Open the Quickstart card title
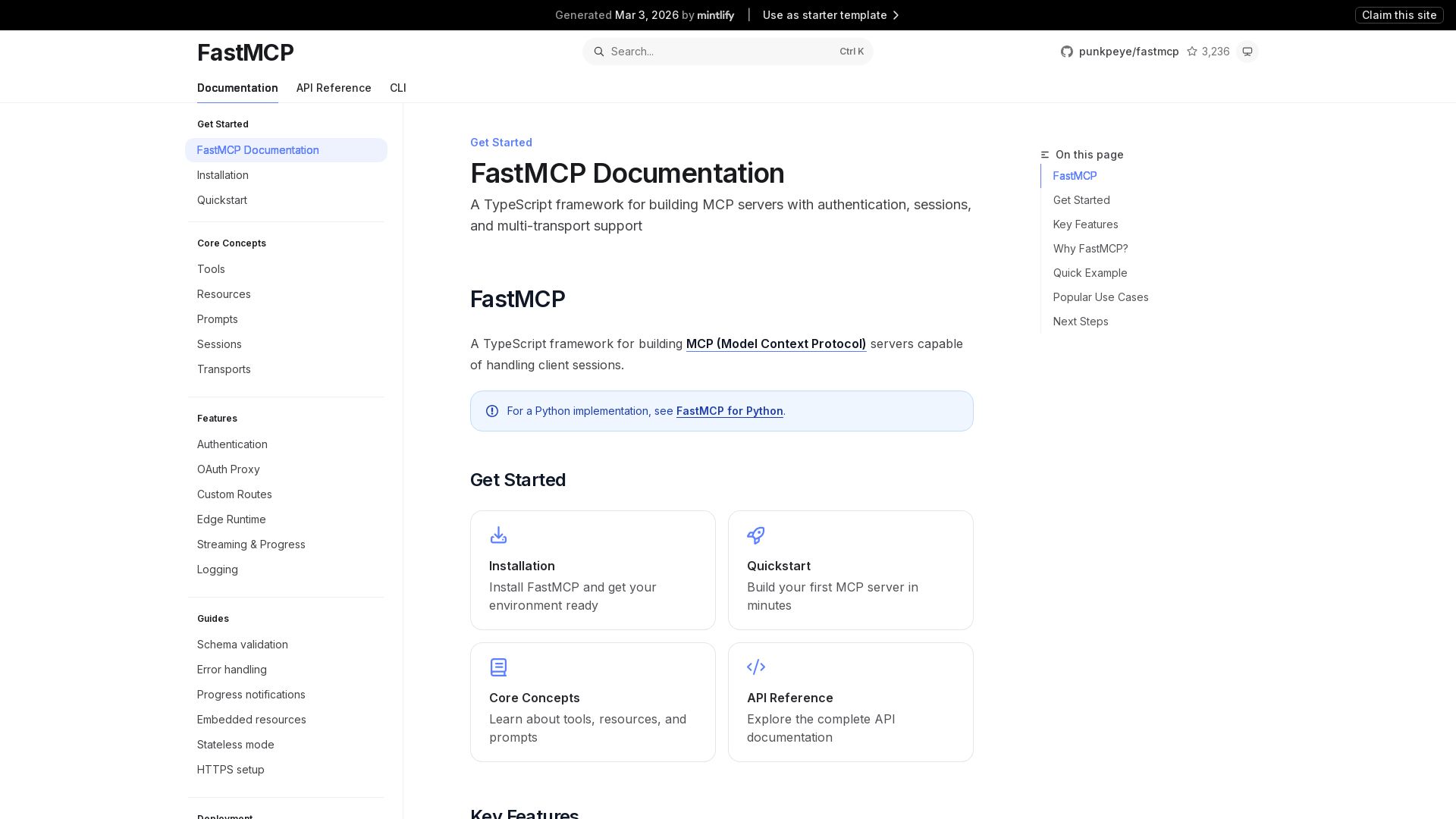This screenshot has width=1456, height=819. click(x=779, y=566)
